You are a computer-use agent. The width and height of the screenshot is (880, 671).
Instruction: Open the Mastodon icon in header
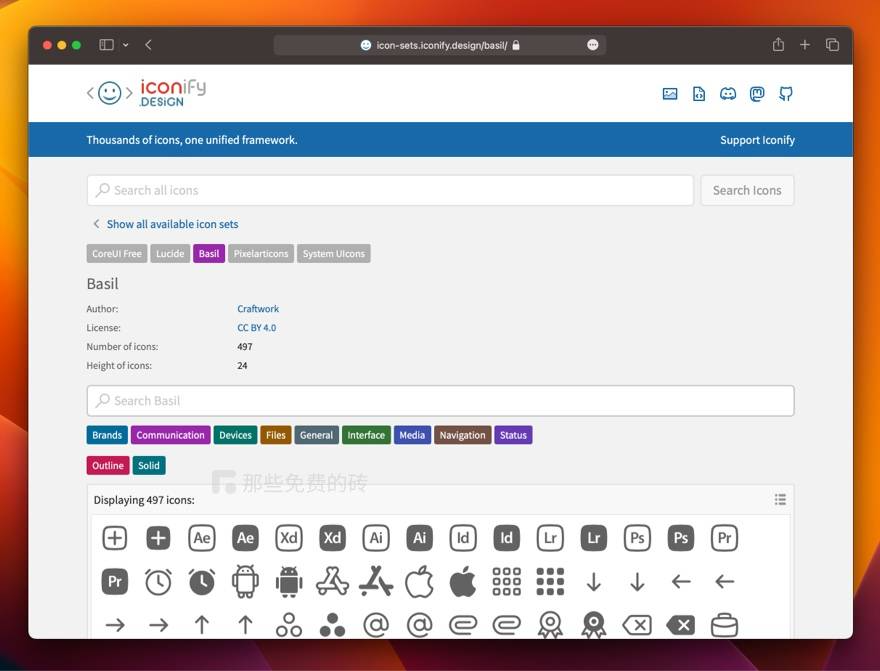(757, 94)
